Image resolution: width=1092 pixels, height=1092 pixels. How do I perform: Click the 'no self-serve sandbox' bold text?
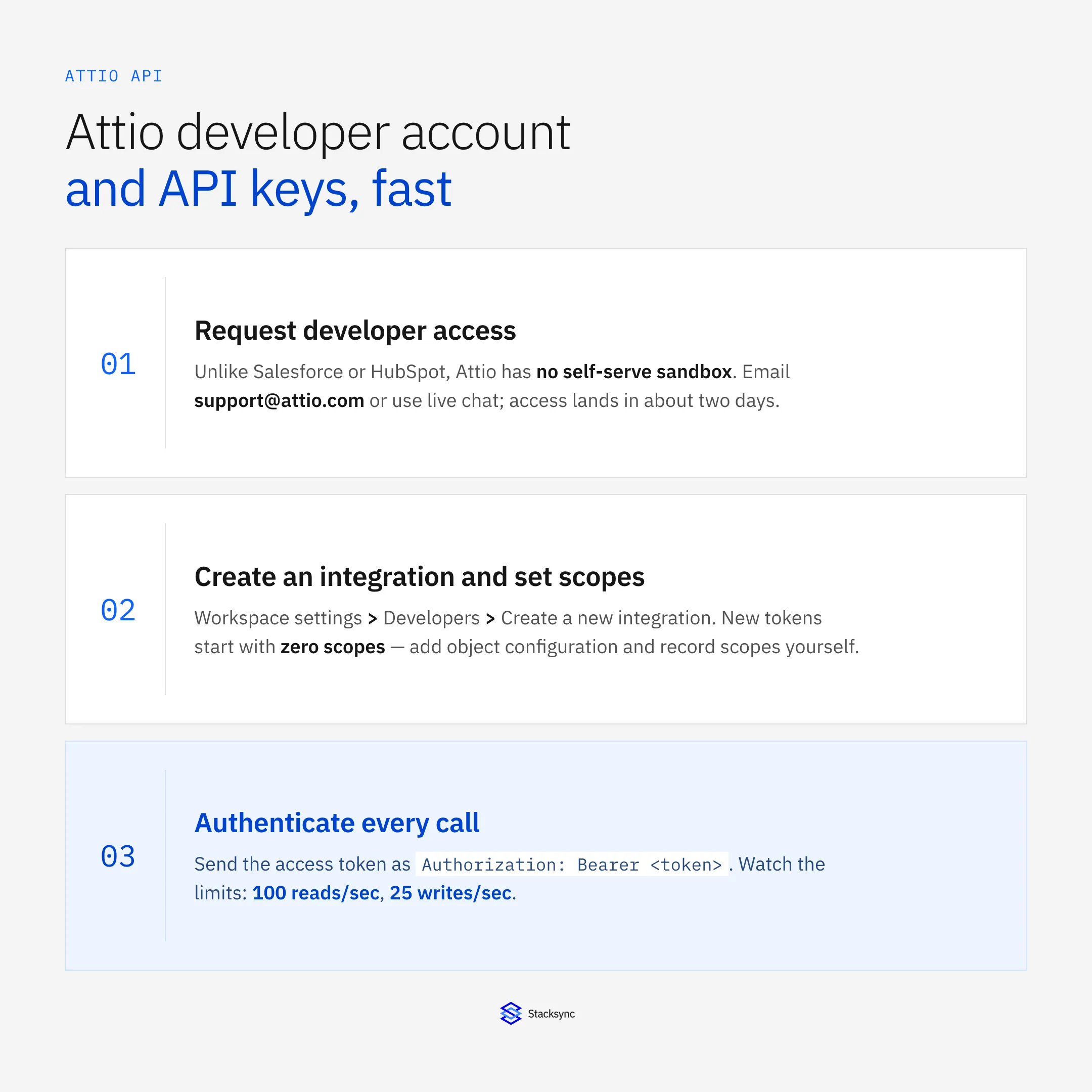point(634,372)
